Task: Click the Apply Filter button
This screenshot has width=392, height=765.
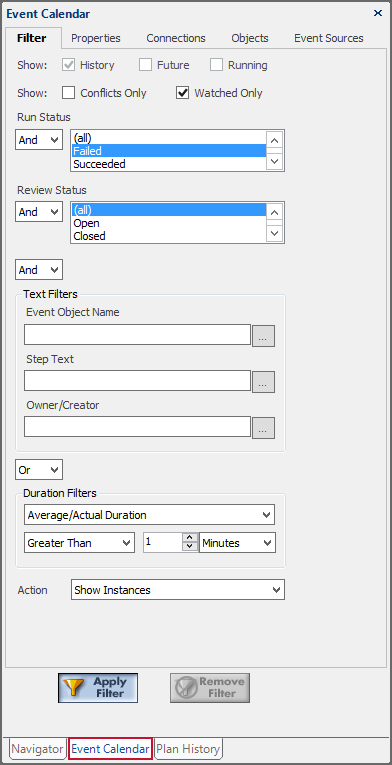Action: pos(98,688)
